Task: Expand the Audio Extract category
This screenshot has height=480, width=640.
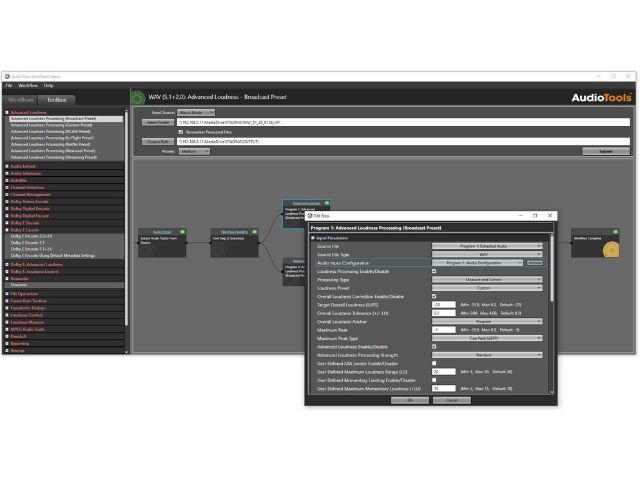Action: [7, 166]
